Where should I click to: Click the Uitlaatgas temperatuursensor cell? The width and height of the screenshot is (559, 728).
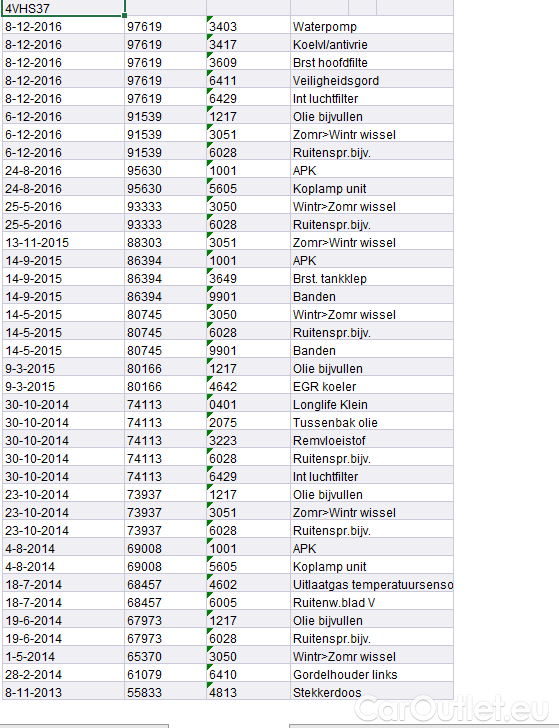(x=372, y=585)
